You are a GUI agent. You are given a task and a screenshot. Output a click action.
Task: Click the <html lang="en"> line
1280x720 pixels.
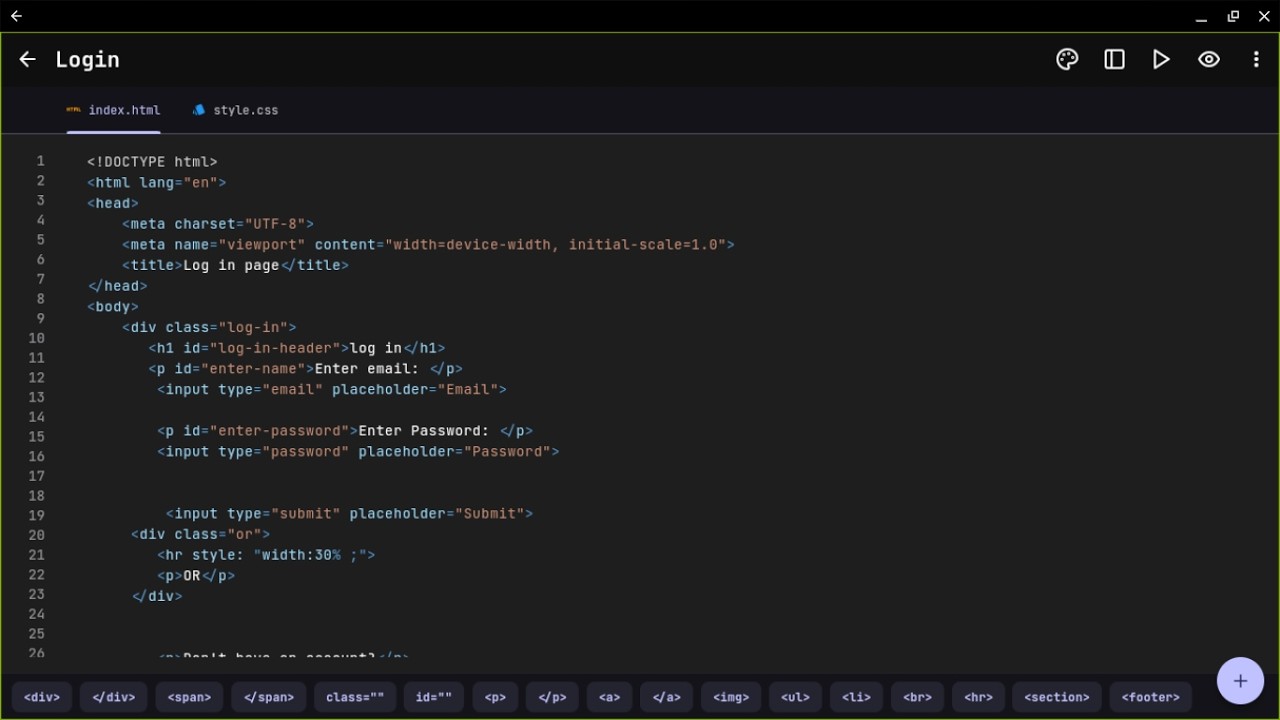click(x=157, y=183)
